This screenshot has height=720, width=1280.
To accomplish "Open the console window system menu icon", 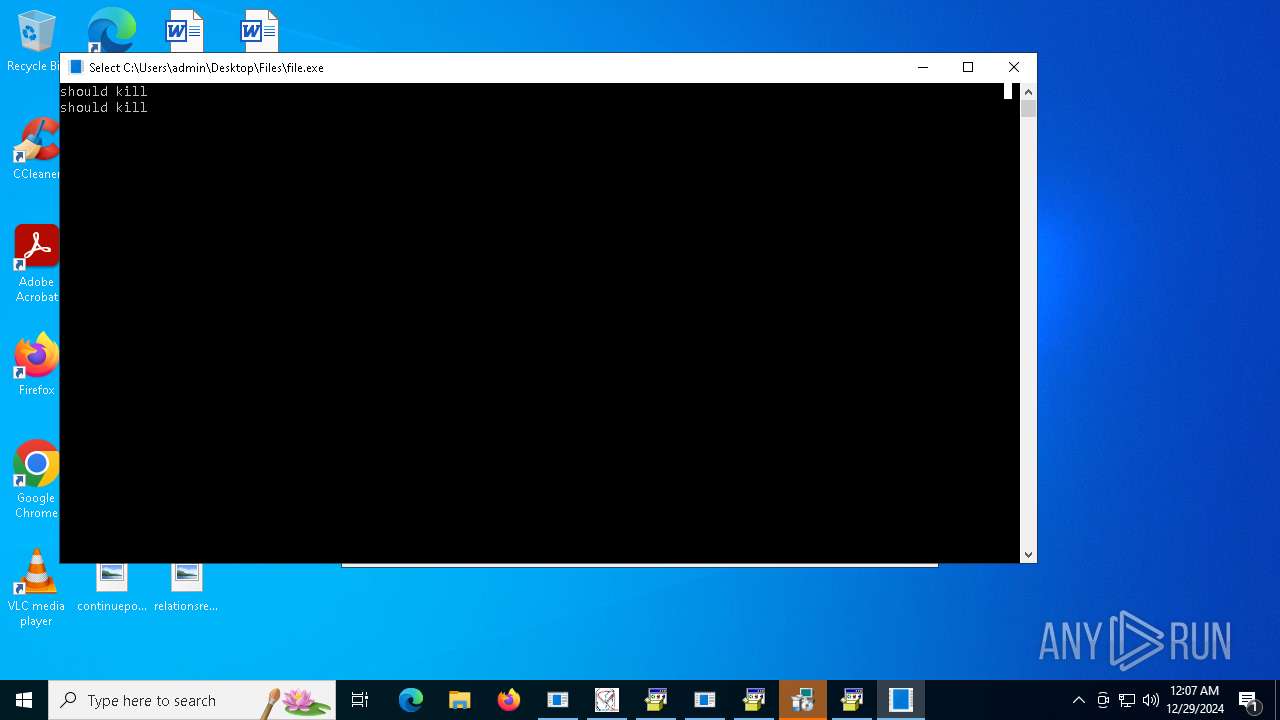I will tap(75, 67).
